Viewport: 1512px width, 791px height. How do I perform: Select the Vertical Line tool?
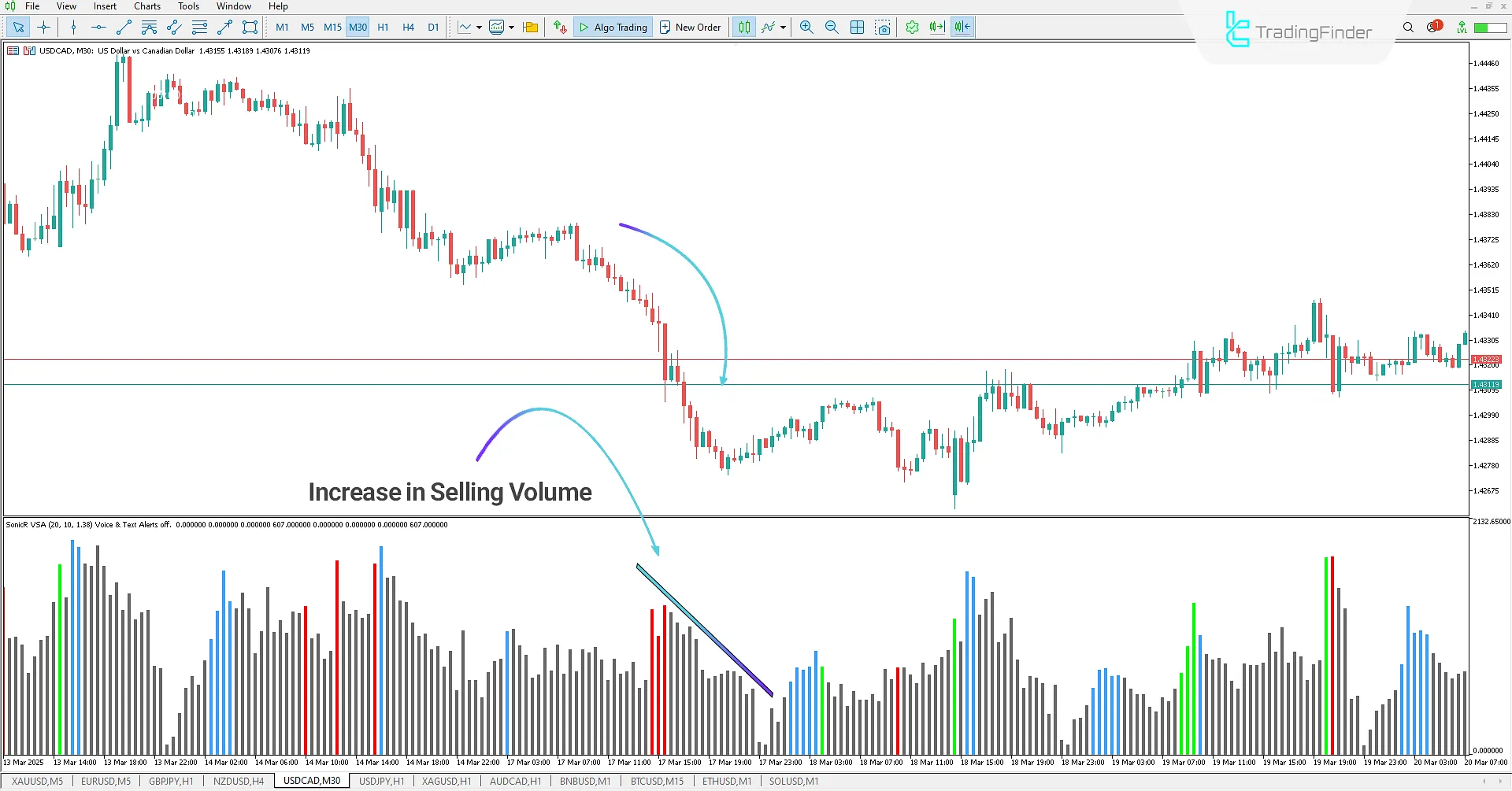[x=73, y=27]
